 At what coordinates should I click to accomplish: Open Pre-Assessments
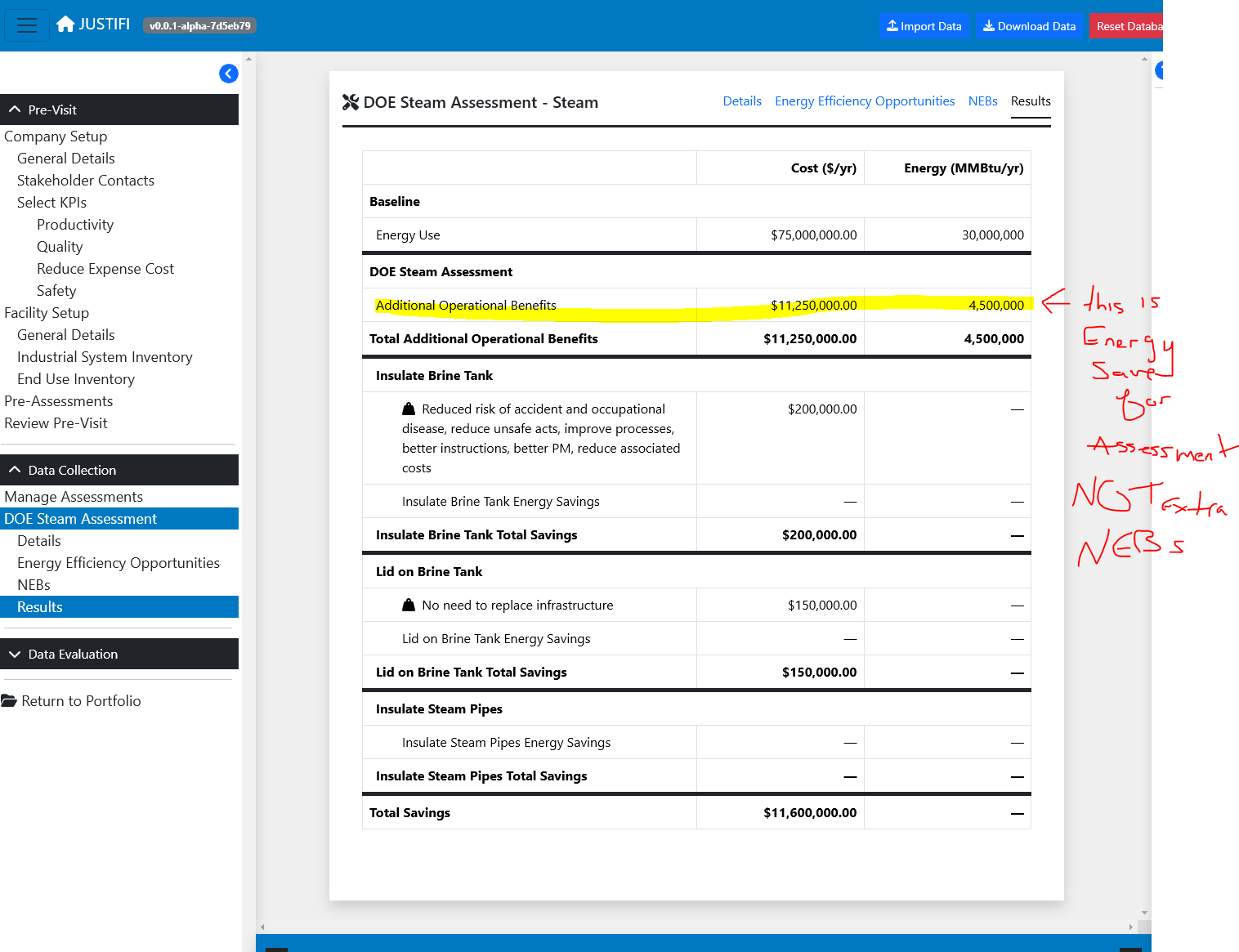pos(59,401)
